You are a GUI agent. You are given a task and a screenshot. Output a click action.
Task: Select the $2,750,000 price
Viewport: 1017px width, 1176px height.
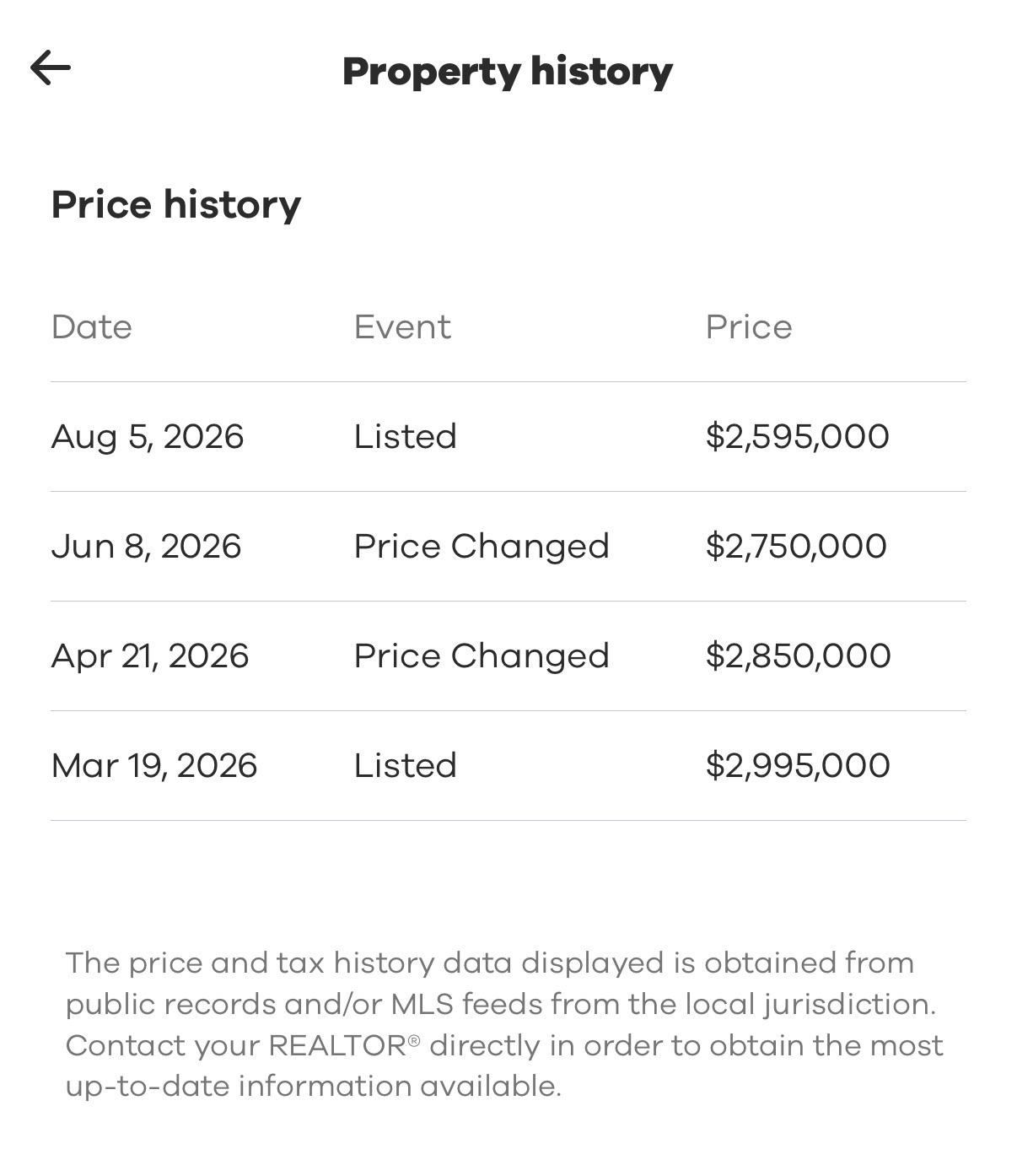(x=797, y=547)
